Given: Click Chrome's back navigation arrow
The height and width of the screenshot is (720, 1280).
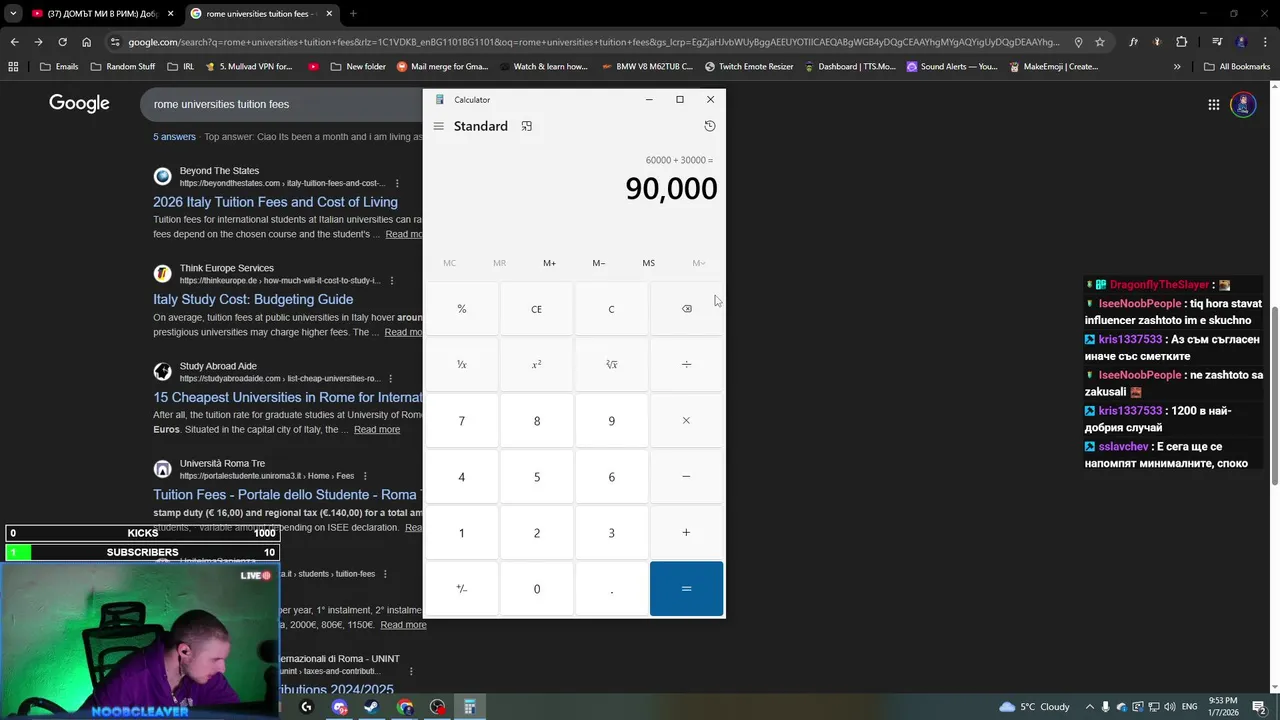Looking at the screenshot, I should (14, 42).
